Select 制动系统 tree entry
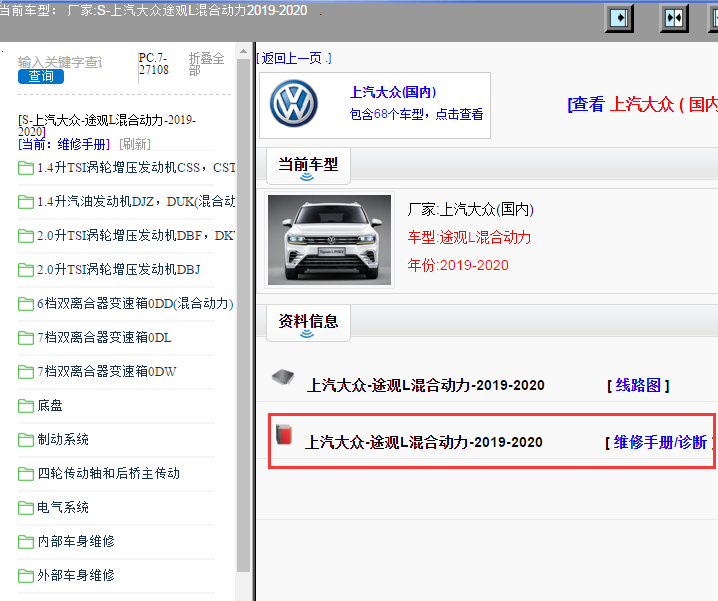 63,439
